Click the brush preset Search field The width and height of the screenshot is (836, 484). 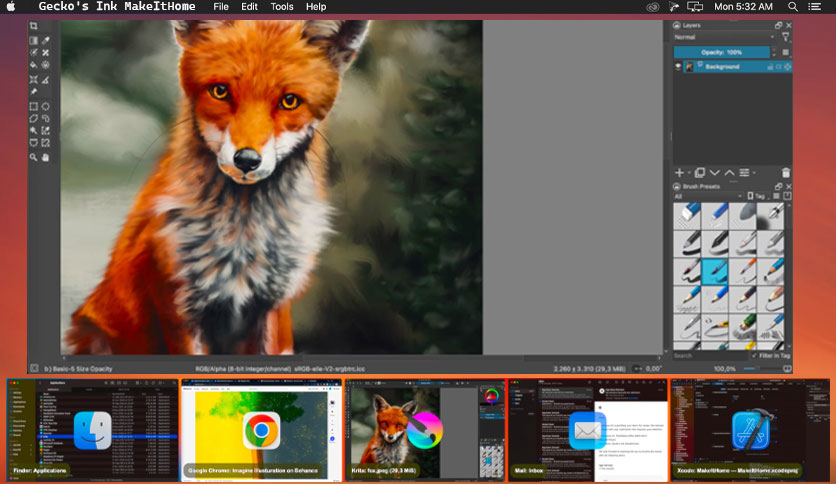(710, 356)
